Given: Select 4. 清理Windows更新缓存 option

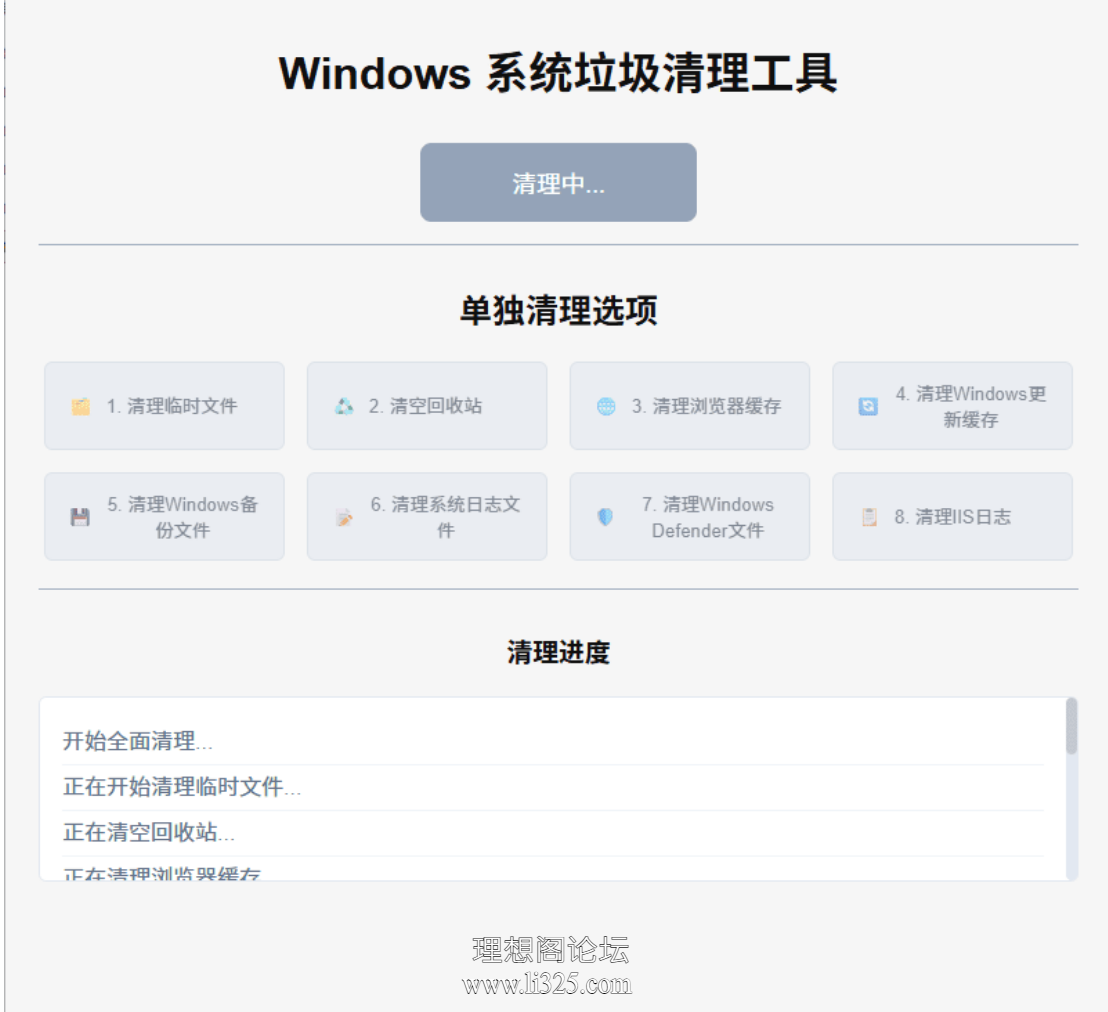Looking at the screenshot, I should tap(953, 406).
